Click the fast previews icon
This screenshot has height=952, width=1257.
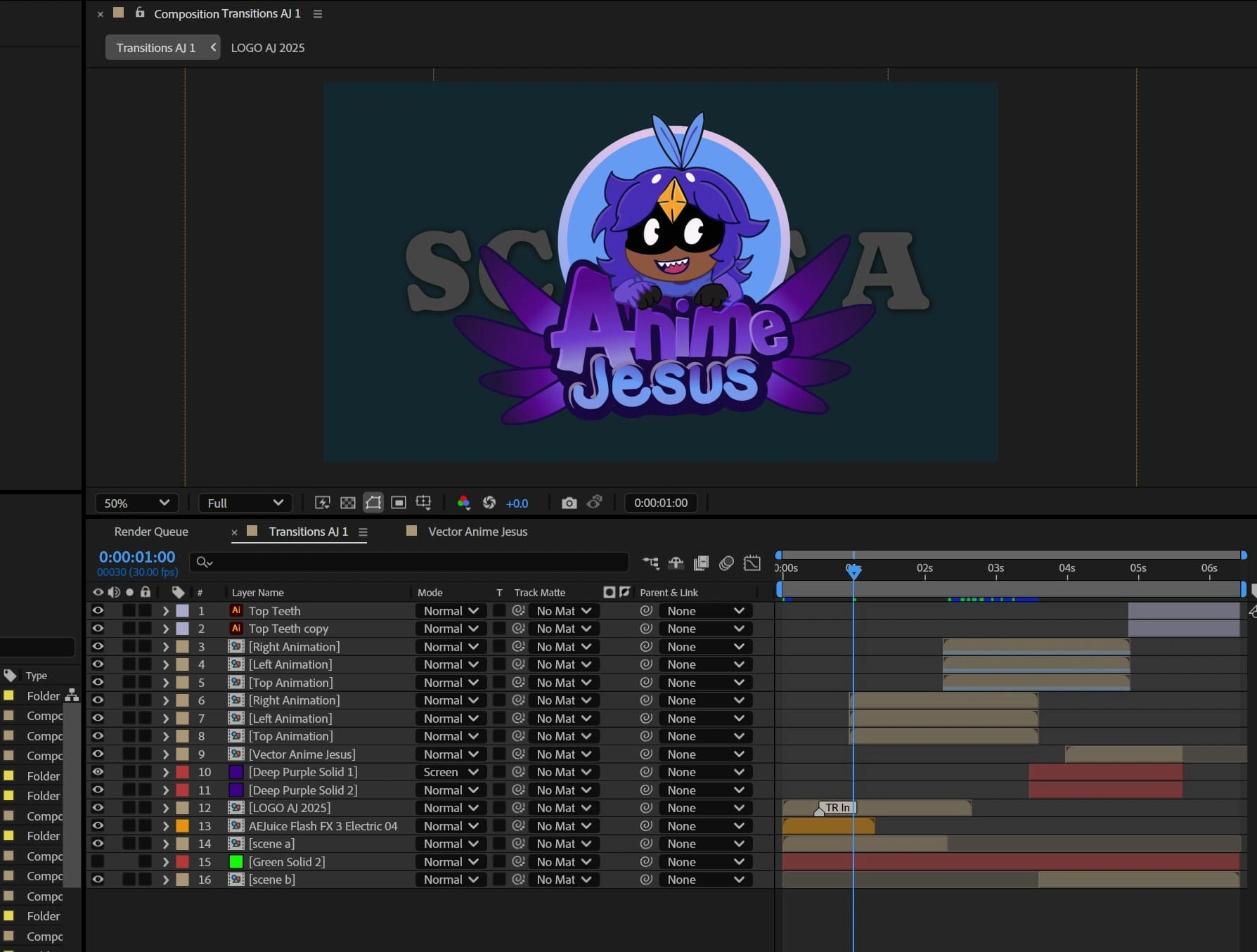322,503
